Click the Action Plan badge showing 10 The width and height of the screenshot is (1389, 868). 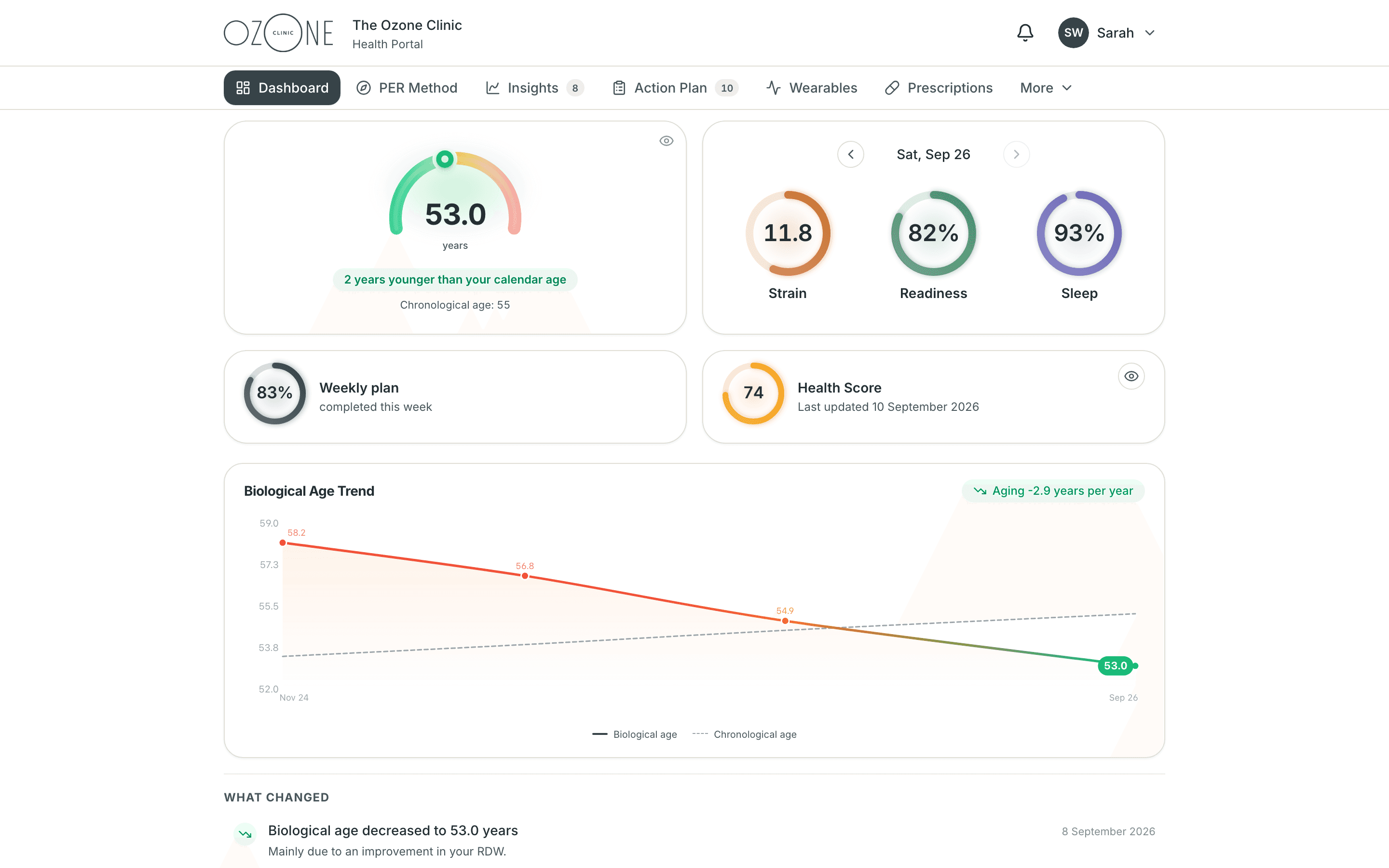[x=727, y=88]
